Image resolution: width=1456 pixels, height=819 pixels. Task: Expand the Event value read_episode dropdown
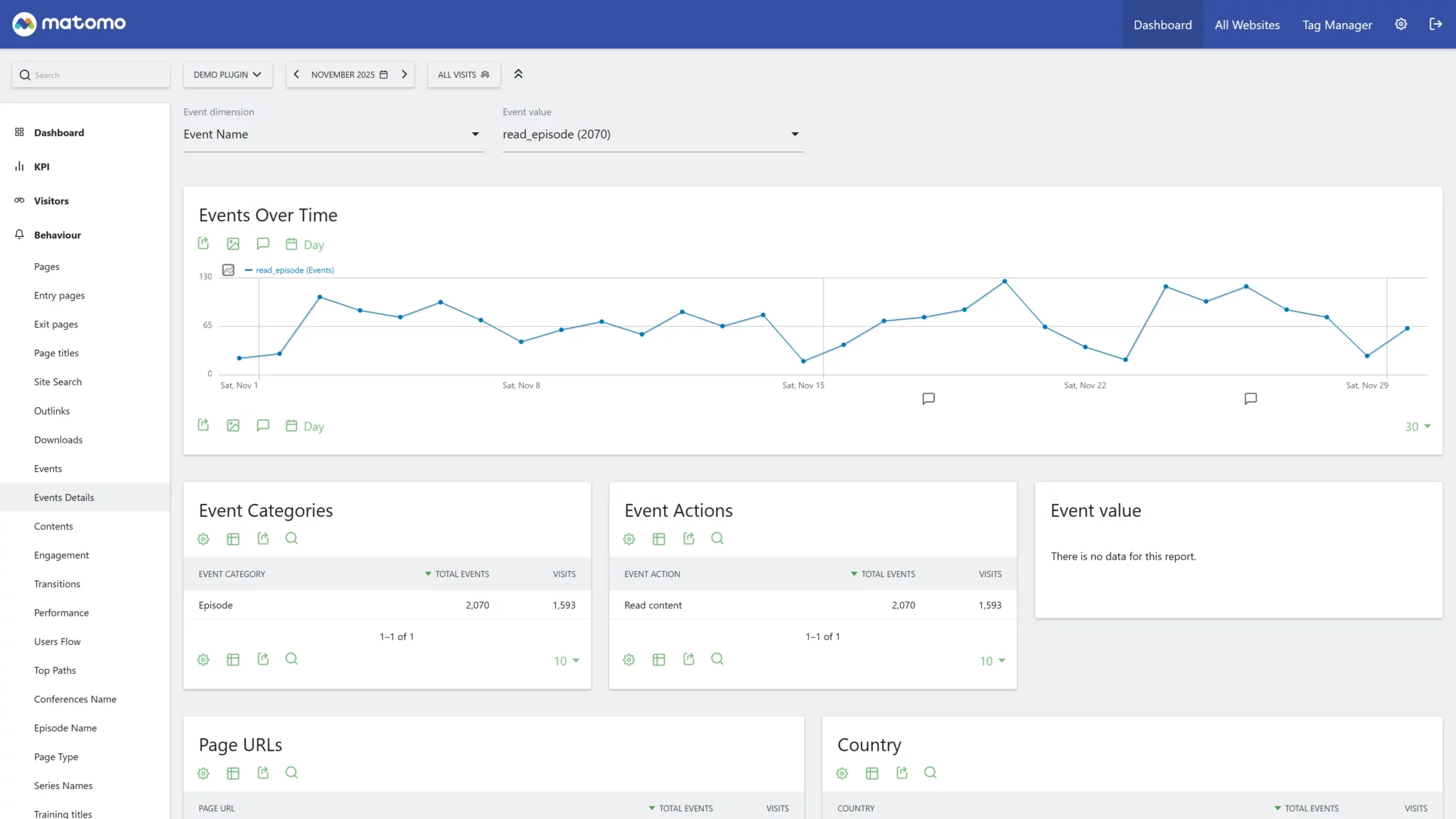tap(652, 134)
